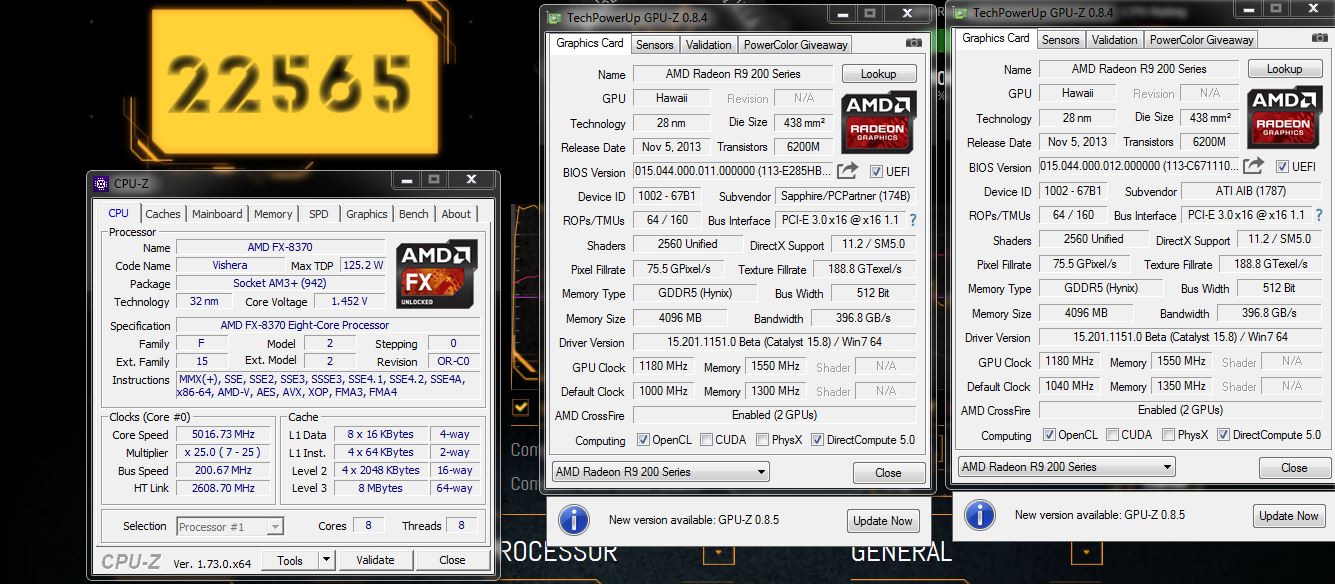Click the left GPU-Z title bar icon

pyautogui.click(x=554, y=17)
